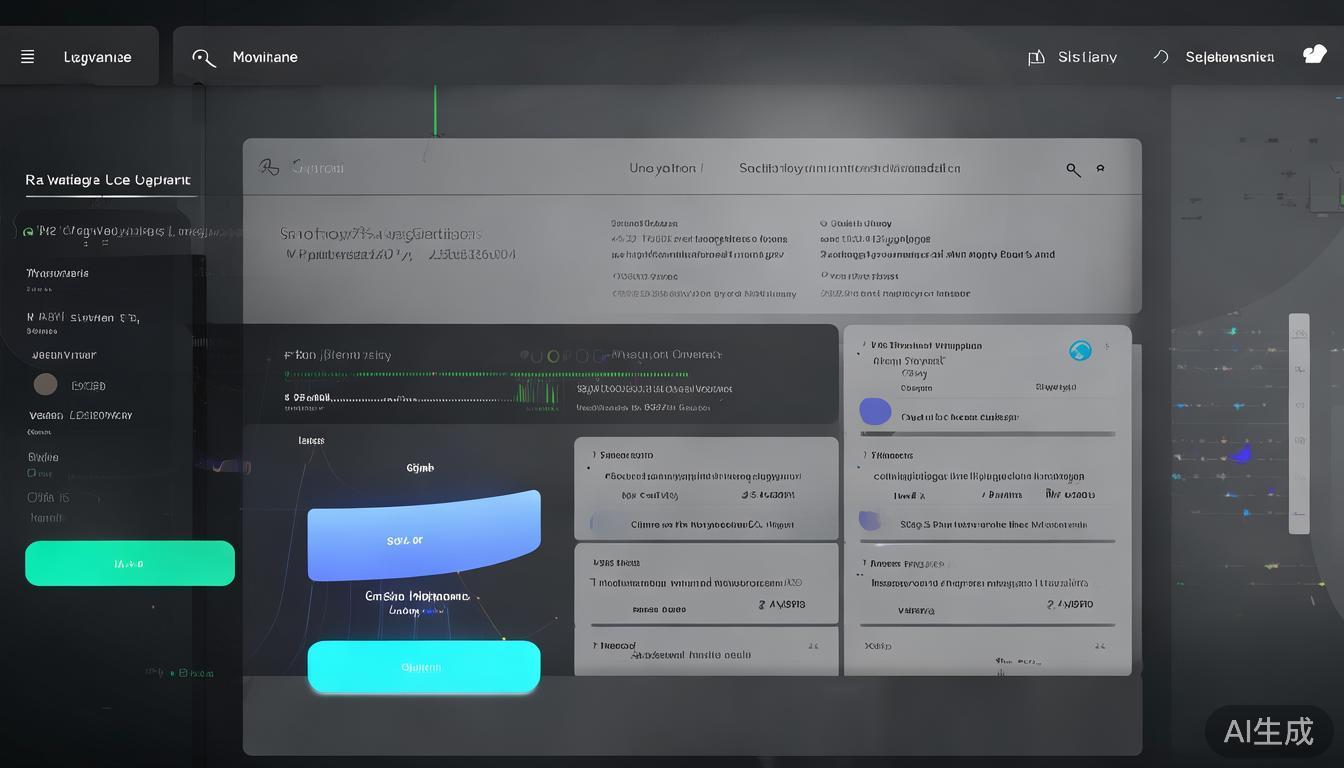The width and height of the screenshot is (1344, 768).
Task: Click the small icon right of panel search
Action: point(1101,169)
